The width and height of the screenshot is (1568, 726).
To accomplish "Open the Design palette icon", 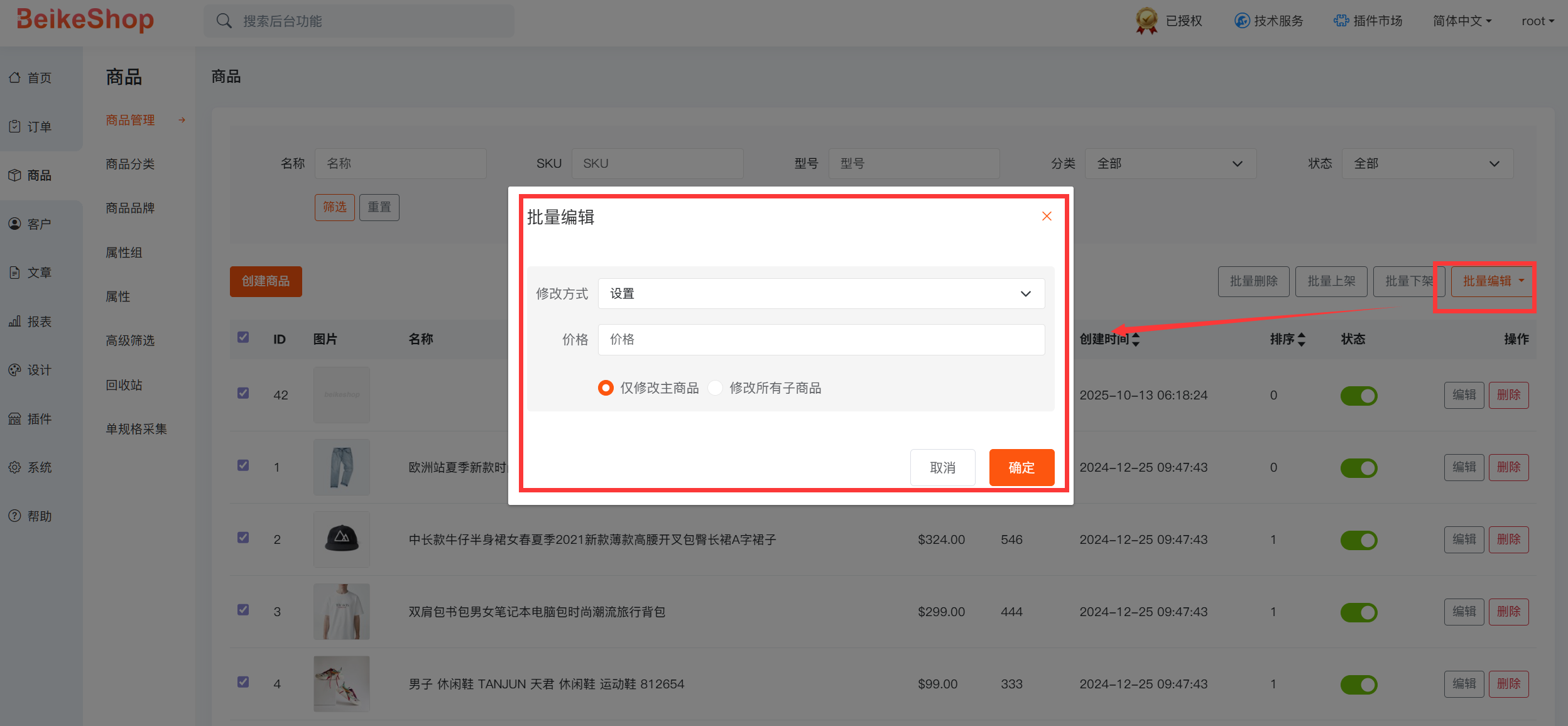I will [14, 370].
